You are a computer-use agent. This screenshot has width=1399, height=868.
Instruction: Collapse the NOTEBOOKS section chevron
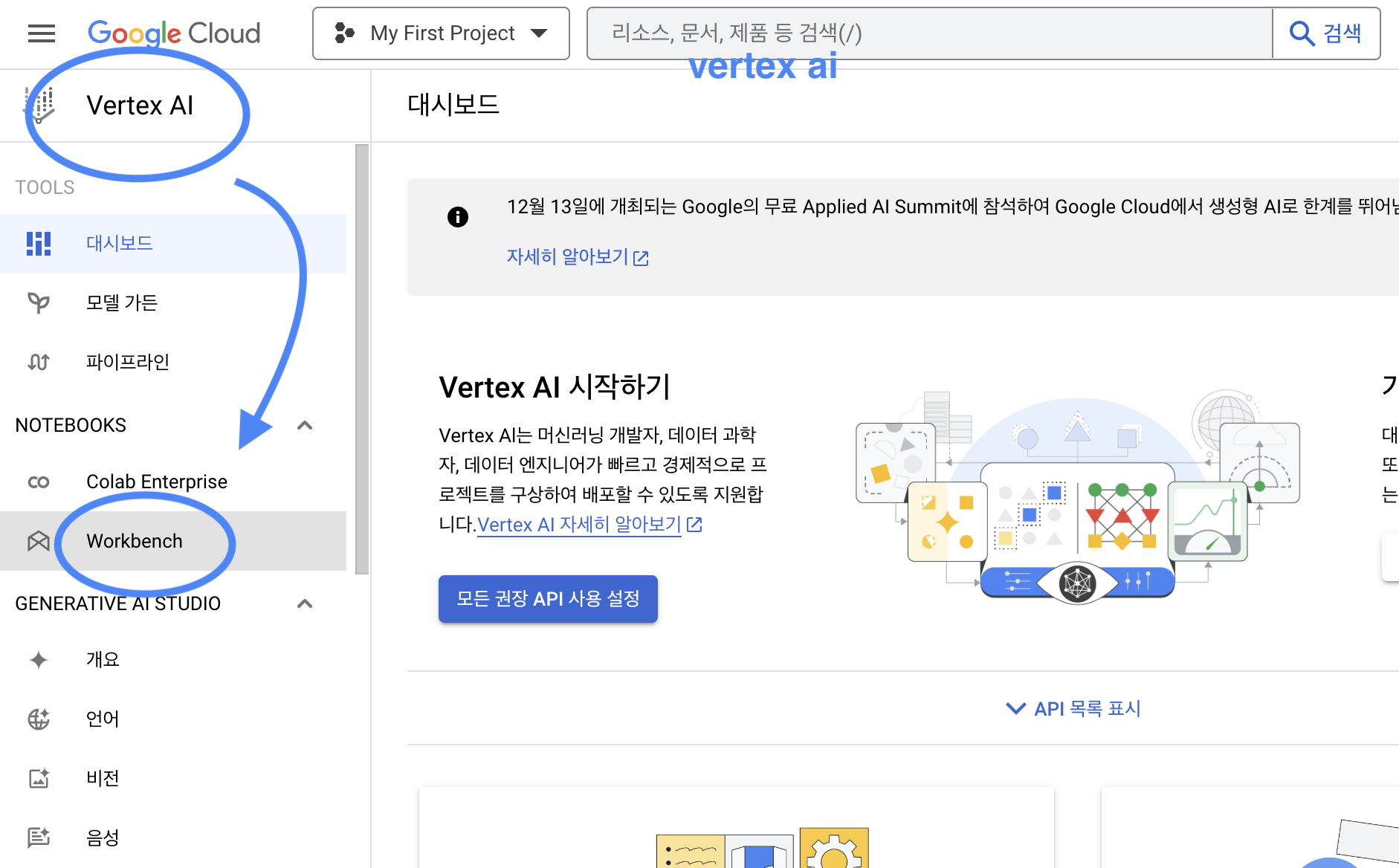305,425
